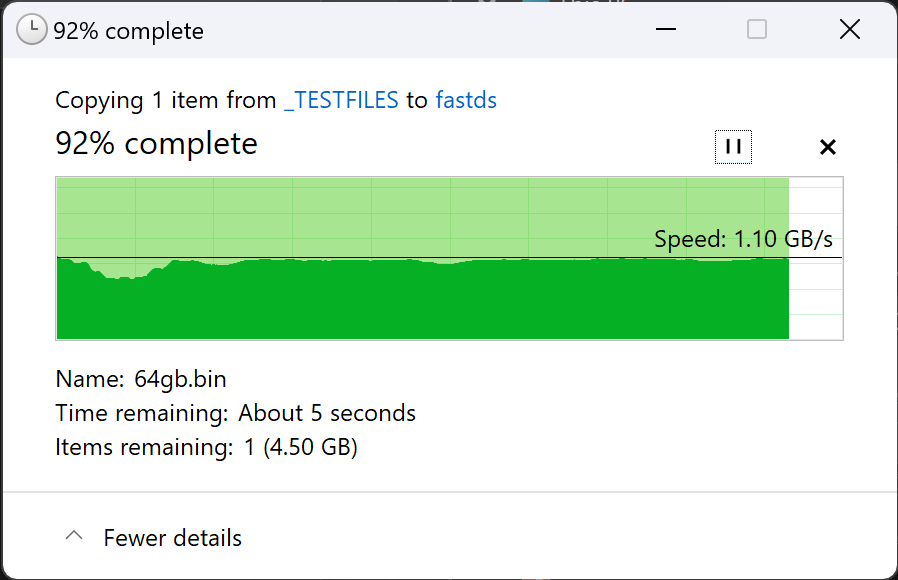Pause the file copy operation
Screen dimensions: 898x580
click(733, 147)
